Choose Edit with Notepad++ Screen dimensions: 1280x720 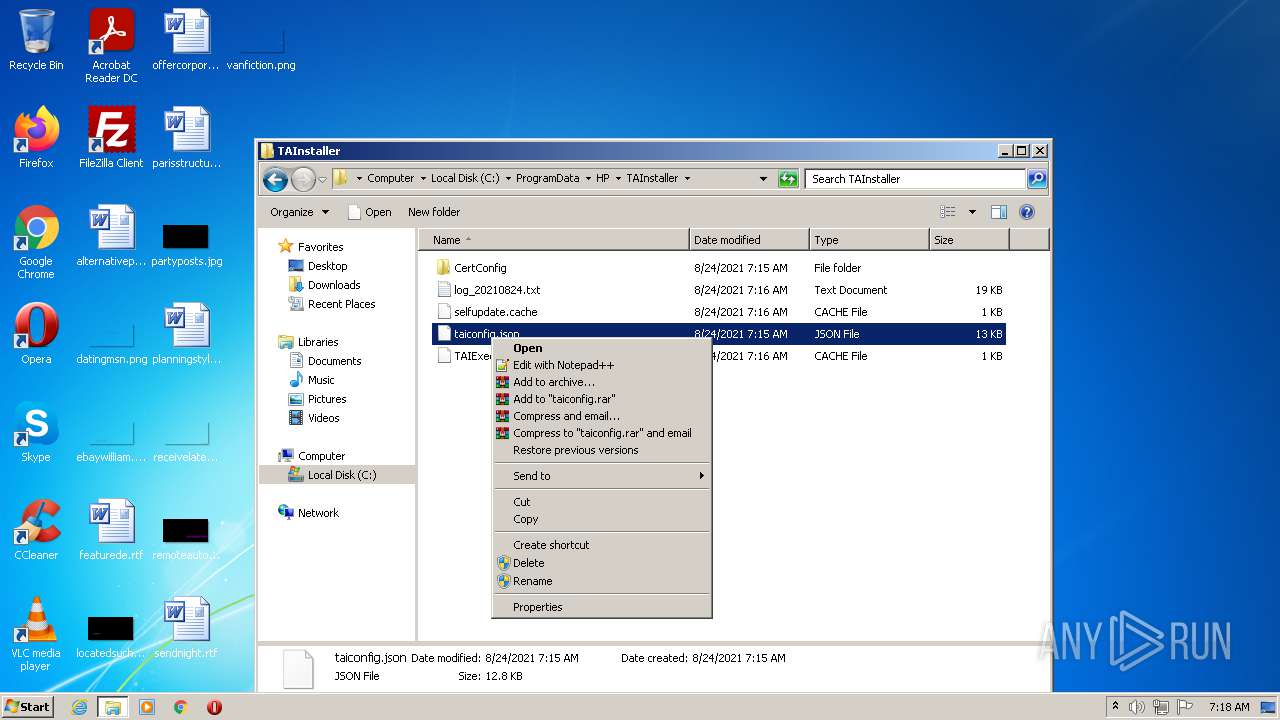pyautogui.click(x=602, y=365)
